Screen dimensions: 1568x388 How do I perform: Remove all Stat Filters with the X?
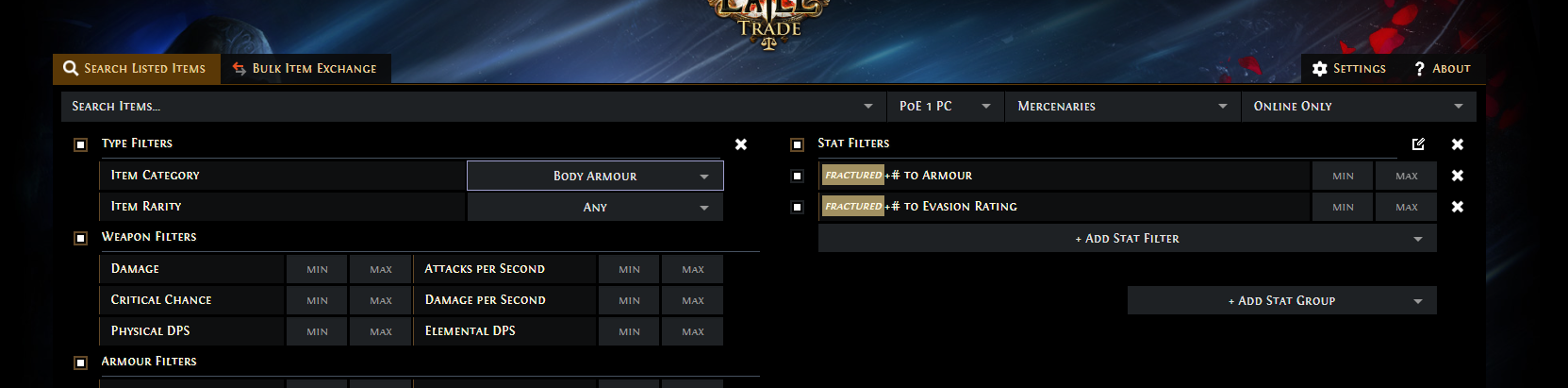[x=1458, y=144]
